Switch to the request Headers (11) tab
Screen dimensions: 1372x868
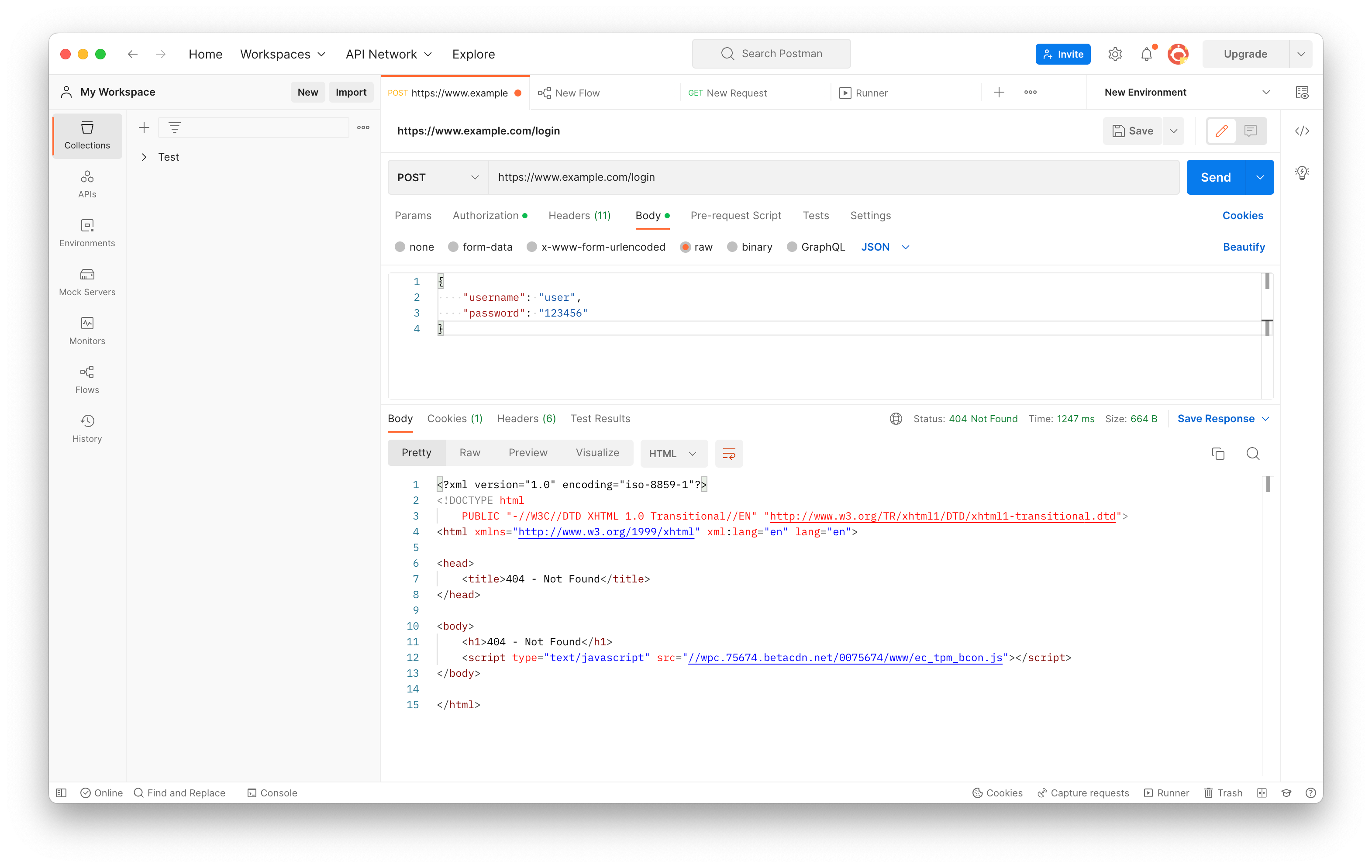click(579, 215)
